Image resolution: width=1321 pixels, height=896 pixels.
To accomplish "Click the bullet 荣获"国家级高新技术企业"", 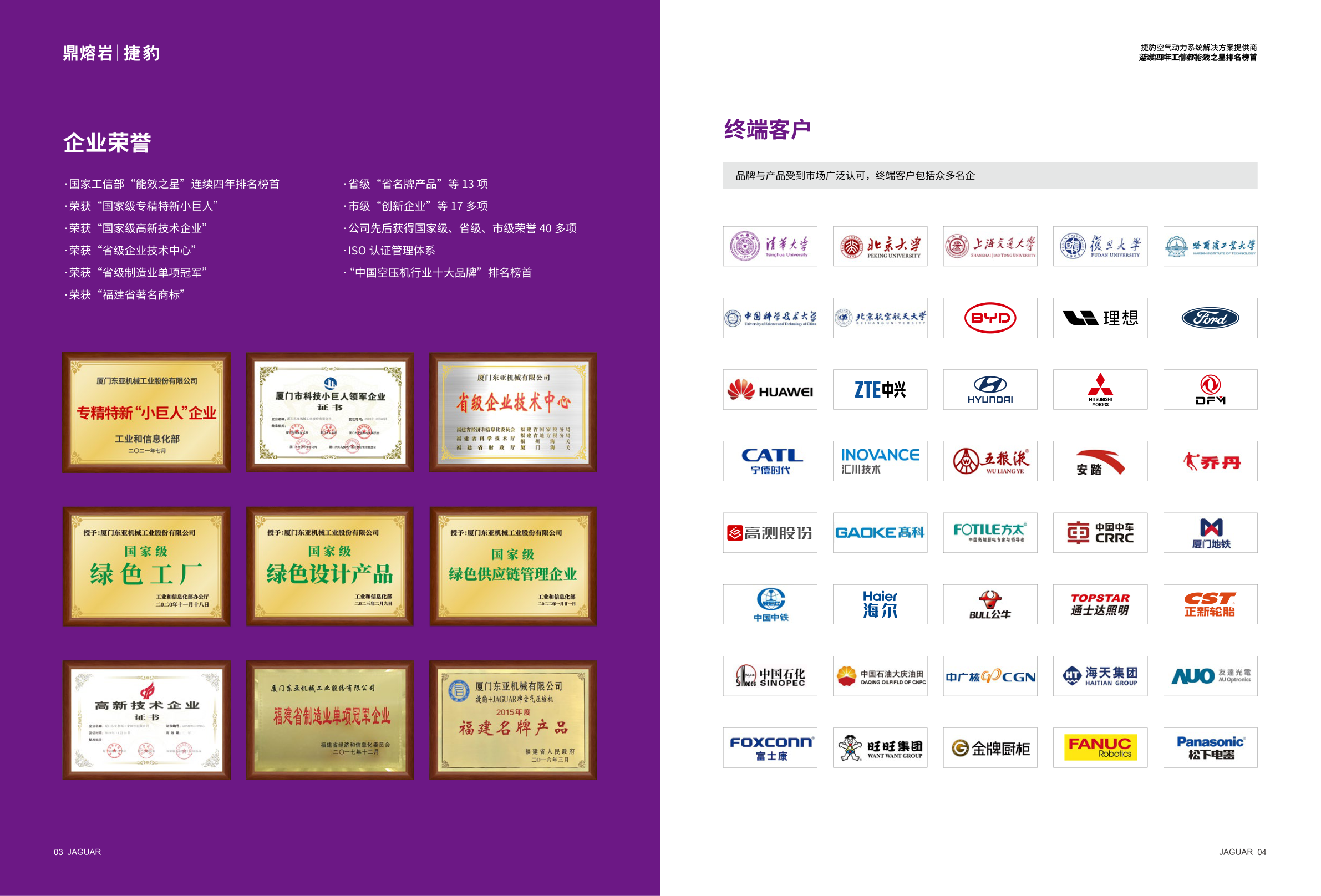I will (x=135, y=228).
